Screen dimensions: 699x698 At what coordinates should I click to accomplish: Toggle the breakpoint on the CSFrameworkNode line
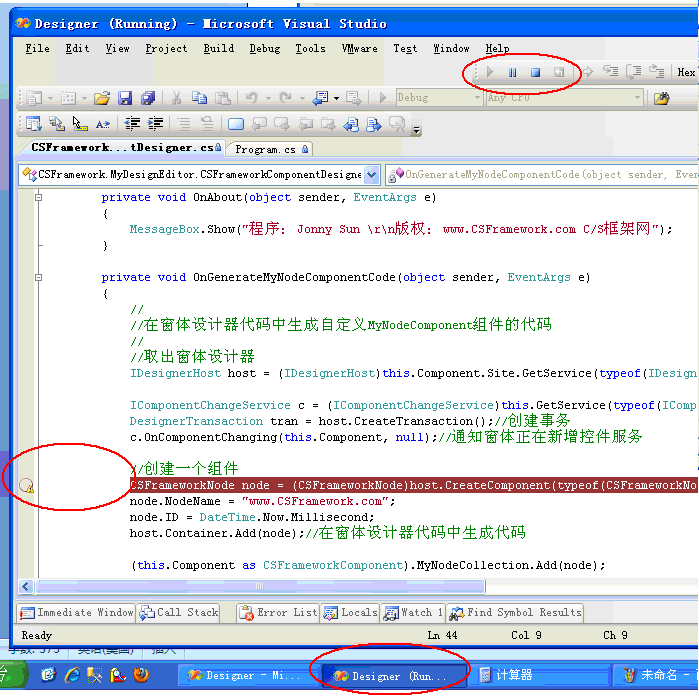pyautogui.click(x=27, y=486)
